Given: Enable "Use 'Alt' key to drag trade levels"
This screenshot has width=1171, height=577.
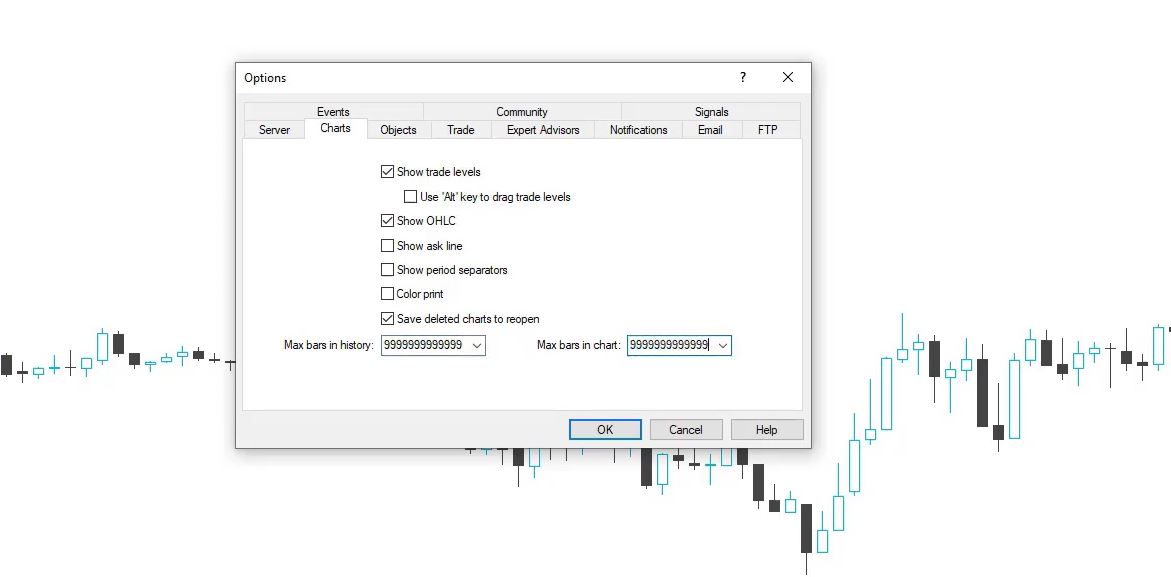Looking at the screenshot, I should click(x=410, y=196).
